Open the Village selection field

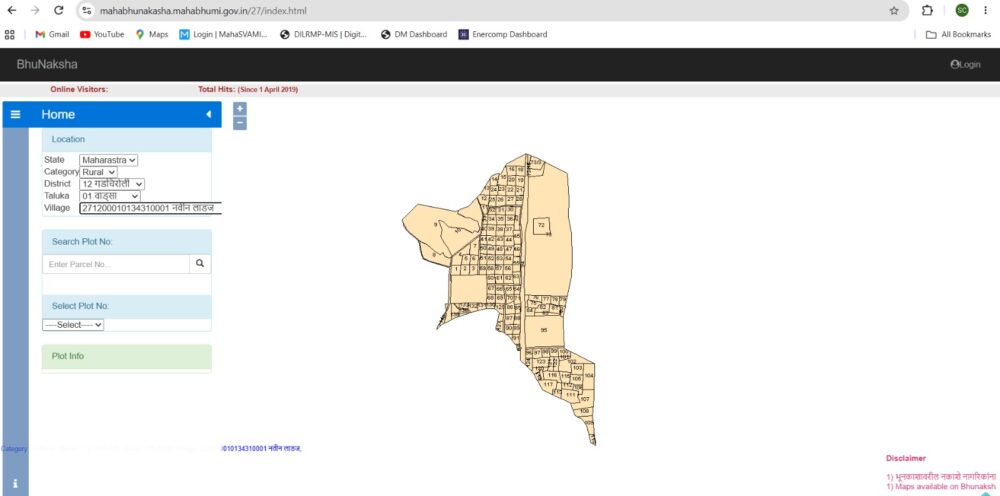pos(151,208)
